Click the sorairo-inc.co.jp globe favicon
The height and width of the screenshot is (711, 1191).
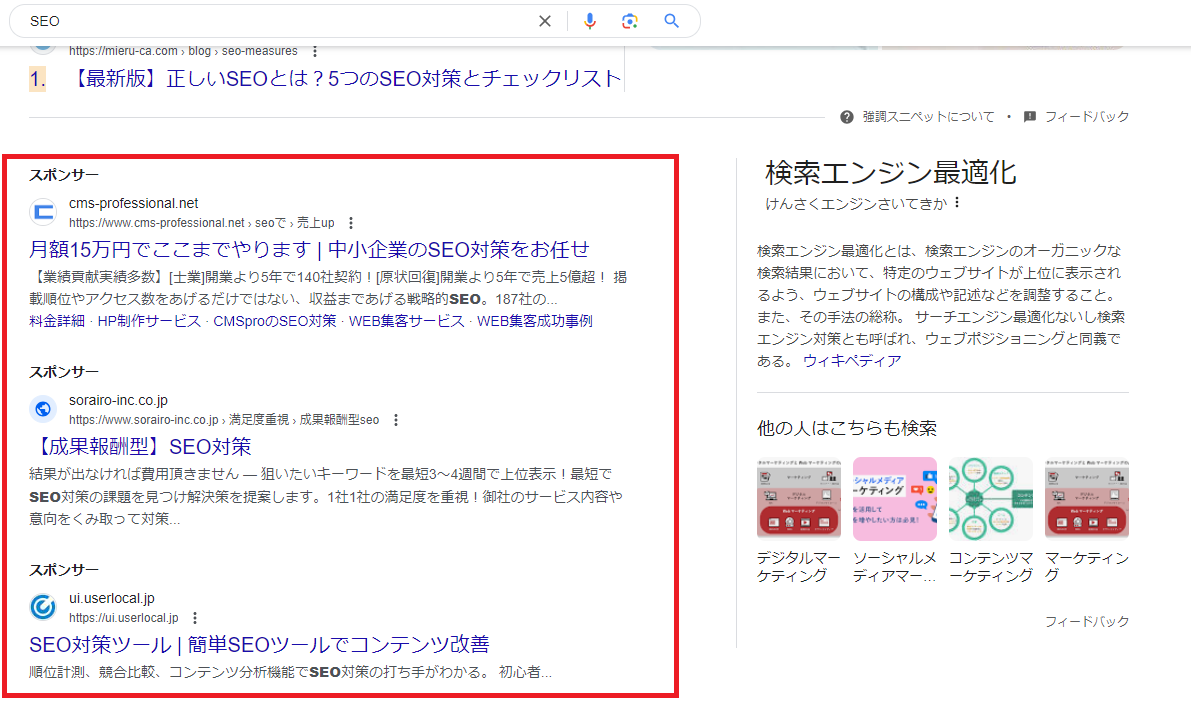pos(43,409)
